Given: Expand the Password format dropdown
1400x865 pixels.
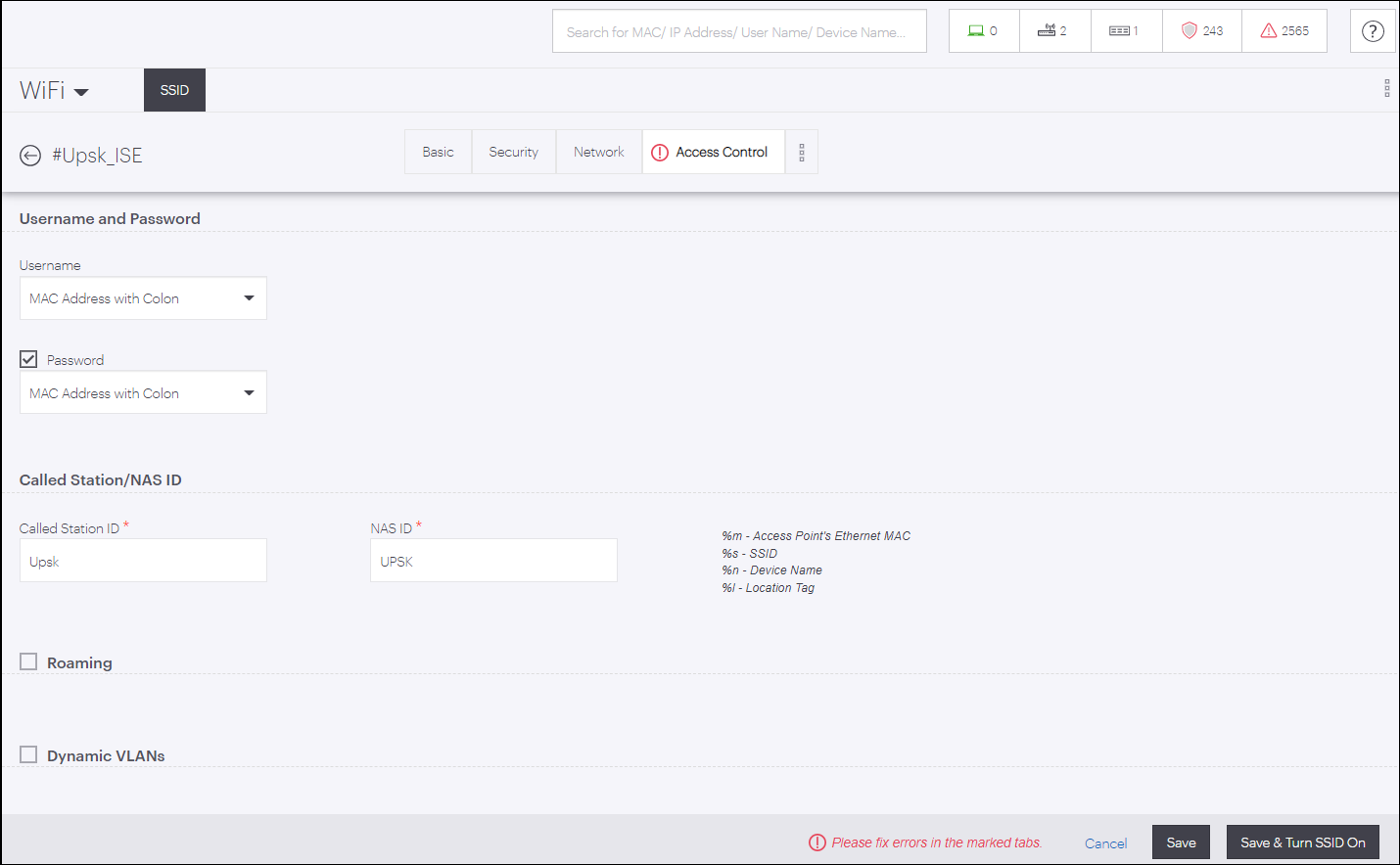Looking at the screenshot, I should tap(143, 393).
